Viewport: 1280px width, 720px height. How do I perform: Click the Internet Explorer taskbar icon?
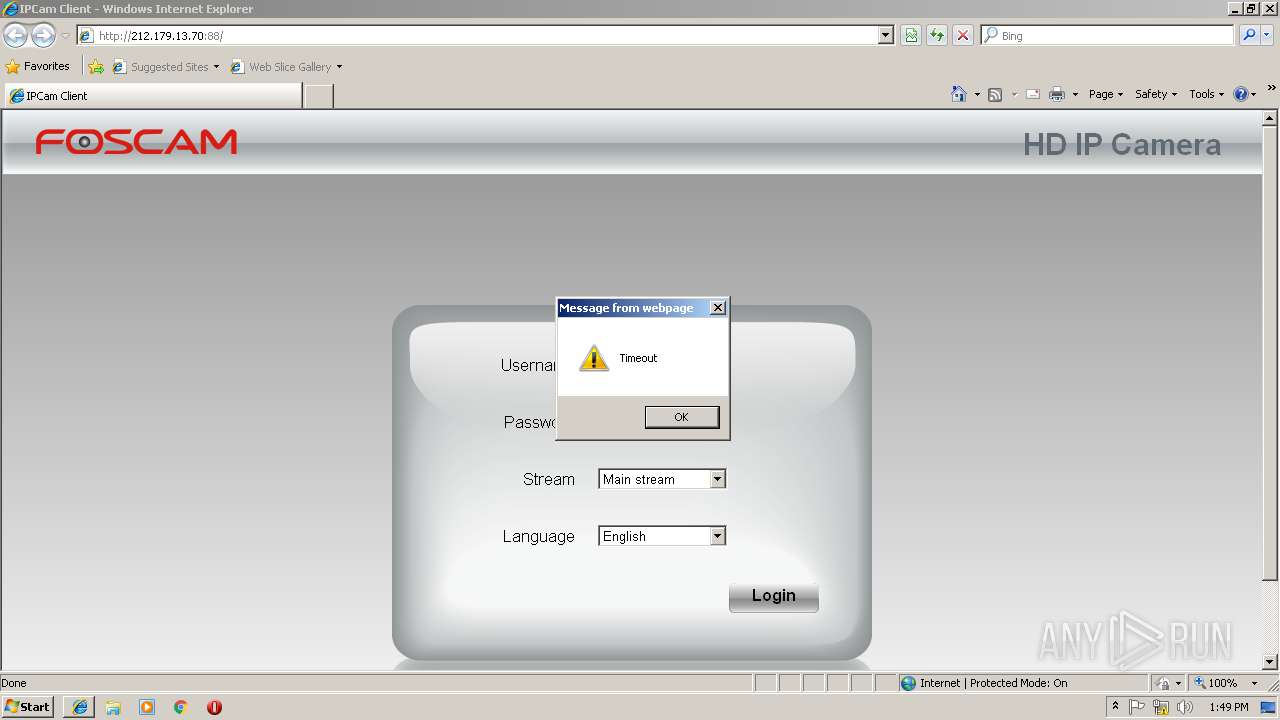click(x=80, y=707)
